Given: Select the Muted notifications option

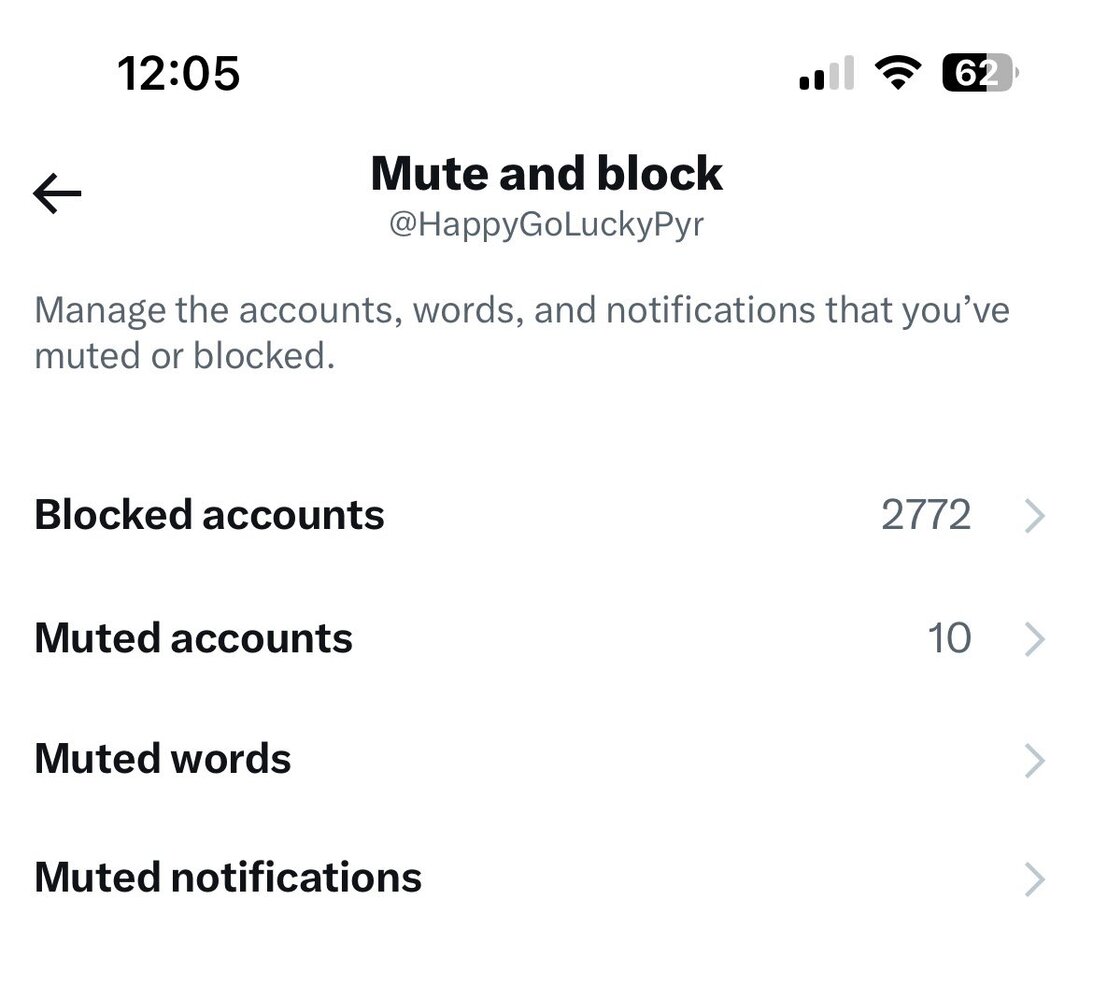Looking at the screenshot, I should point(228,878).
